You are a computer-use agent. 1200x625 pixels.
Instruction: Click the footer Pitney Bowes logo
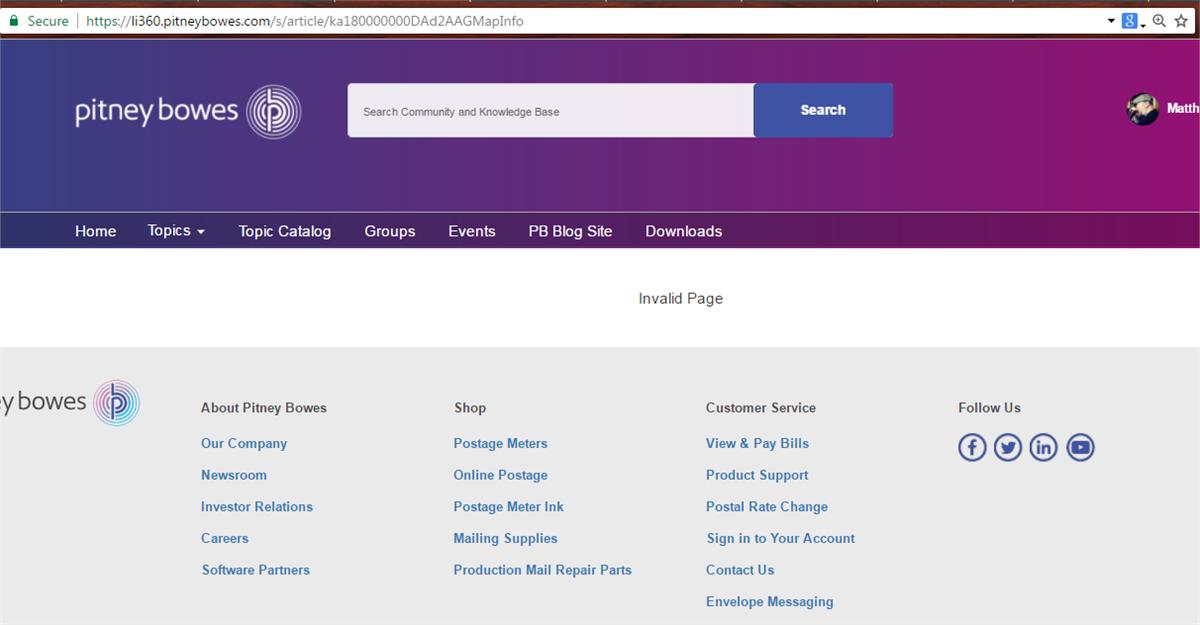(x=70, y=403)
